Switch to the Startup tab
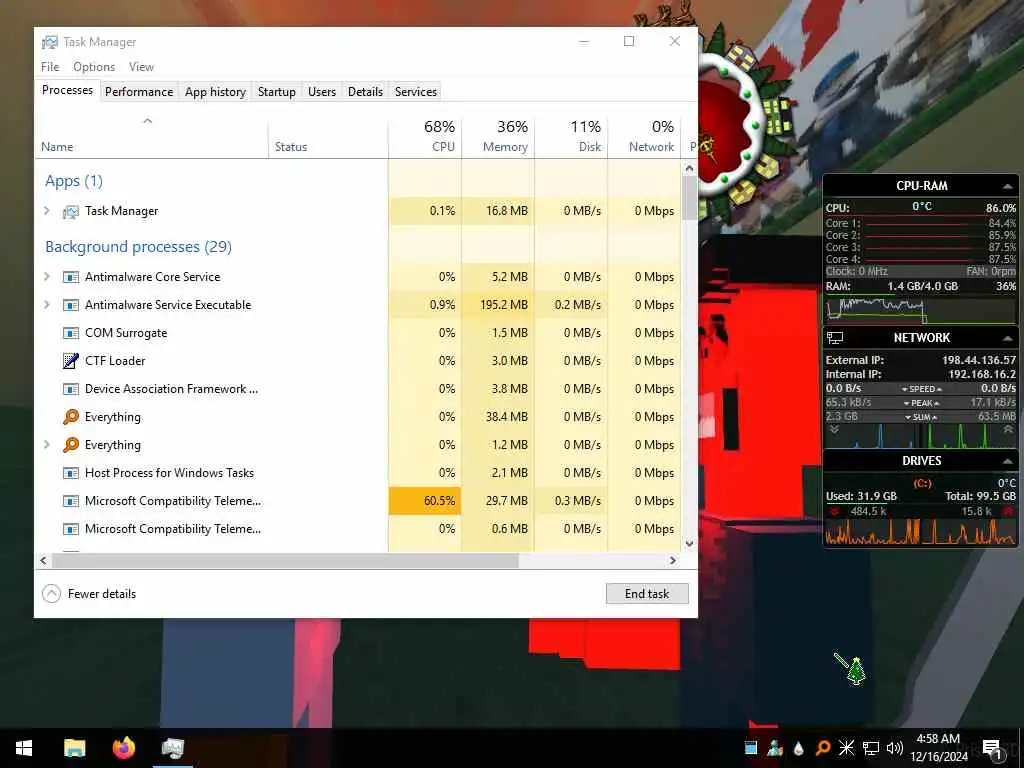Screen dimensions: 1024x768 (x=277, y=91)
